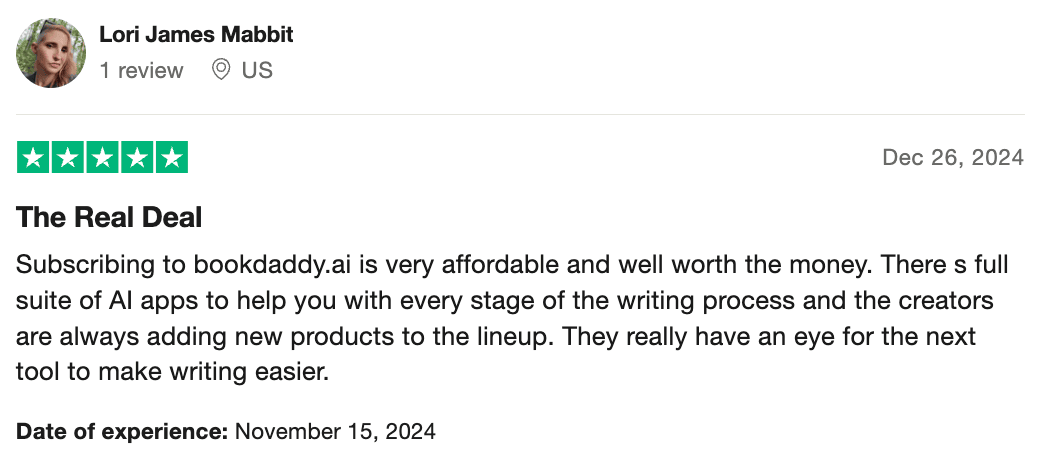Open Lori James Mabbit's profile name
The image size is (1042, 470).
[196, 35]
